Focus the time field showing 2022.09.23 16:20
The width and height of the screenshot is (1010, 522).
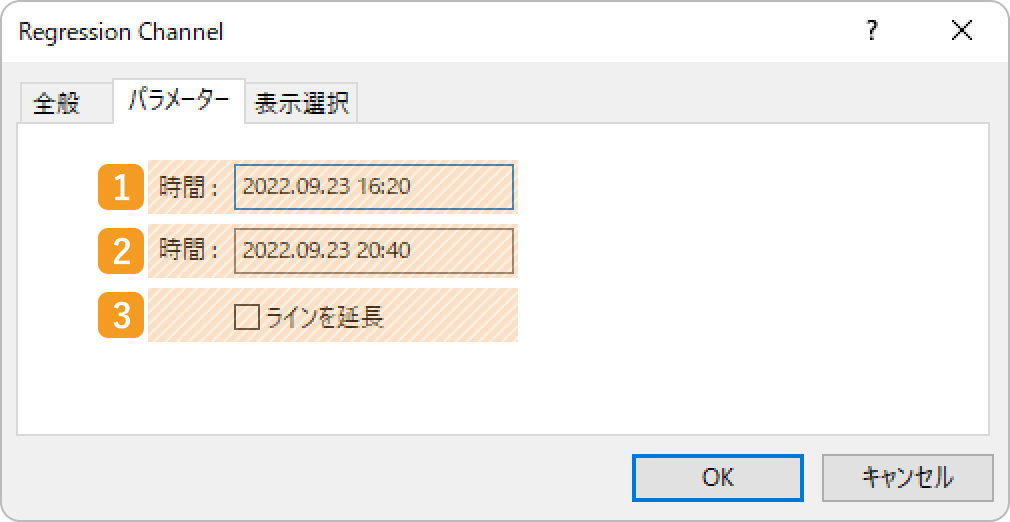(x=374, y=187)
